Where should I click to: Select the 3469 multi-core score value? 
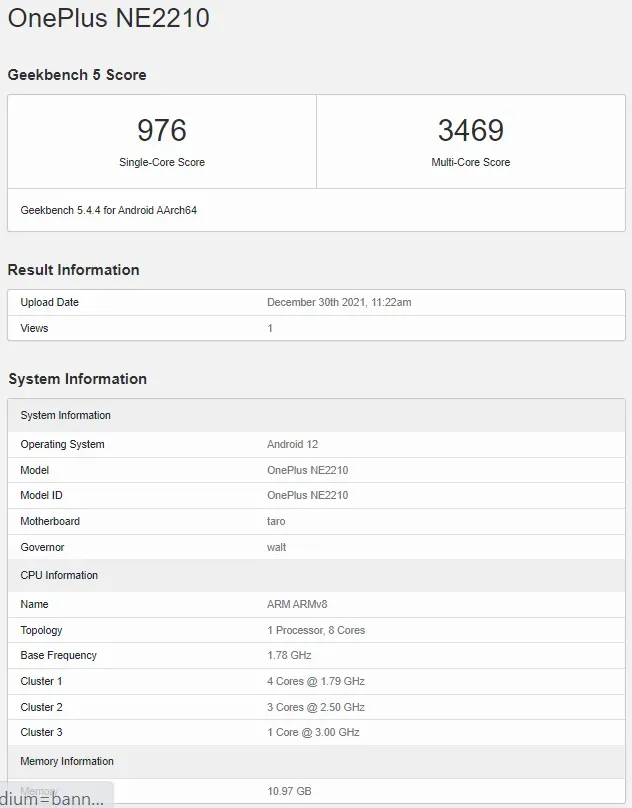[470, 131]
